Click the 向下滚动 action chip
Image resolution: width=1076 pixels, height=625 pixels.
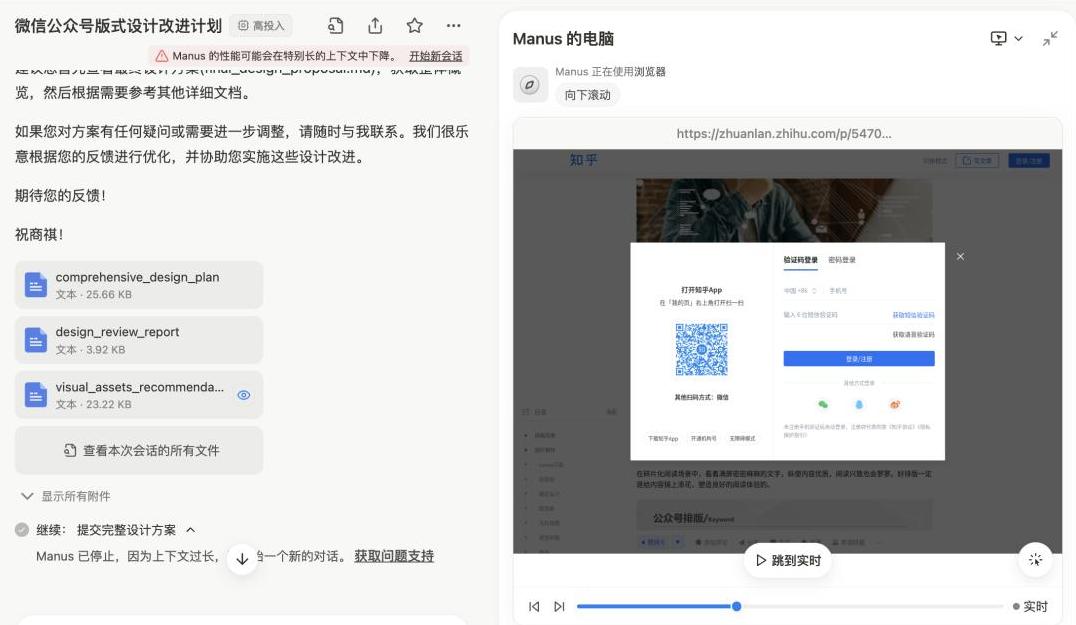point(587,95)
